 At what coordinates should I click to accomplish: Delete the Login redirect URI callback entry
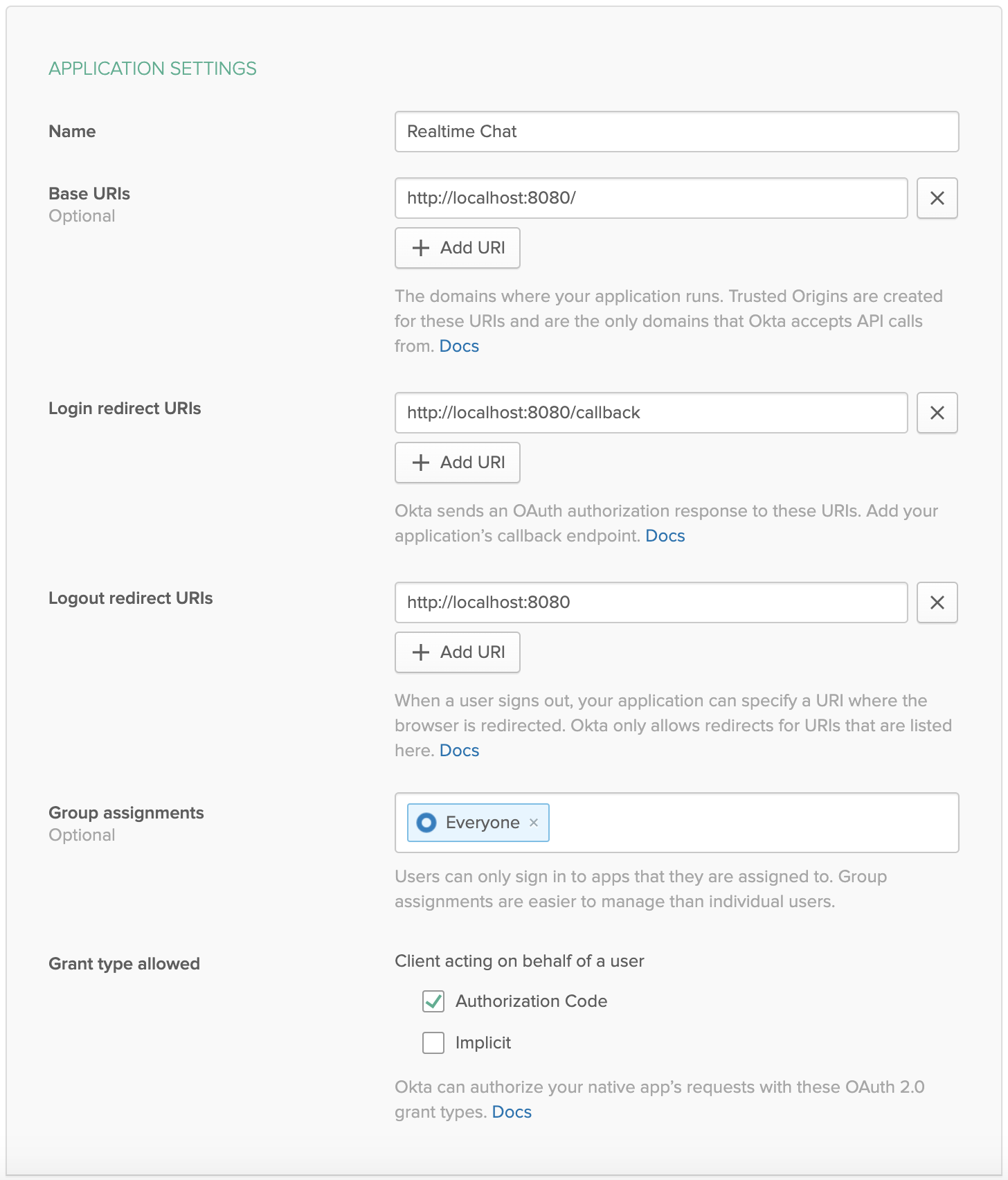(x=937, y=413)
